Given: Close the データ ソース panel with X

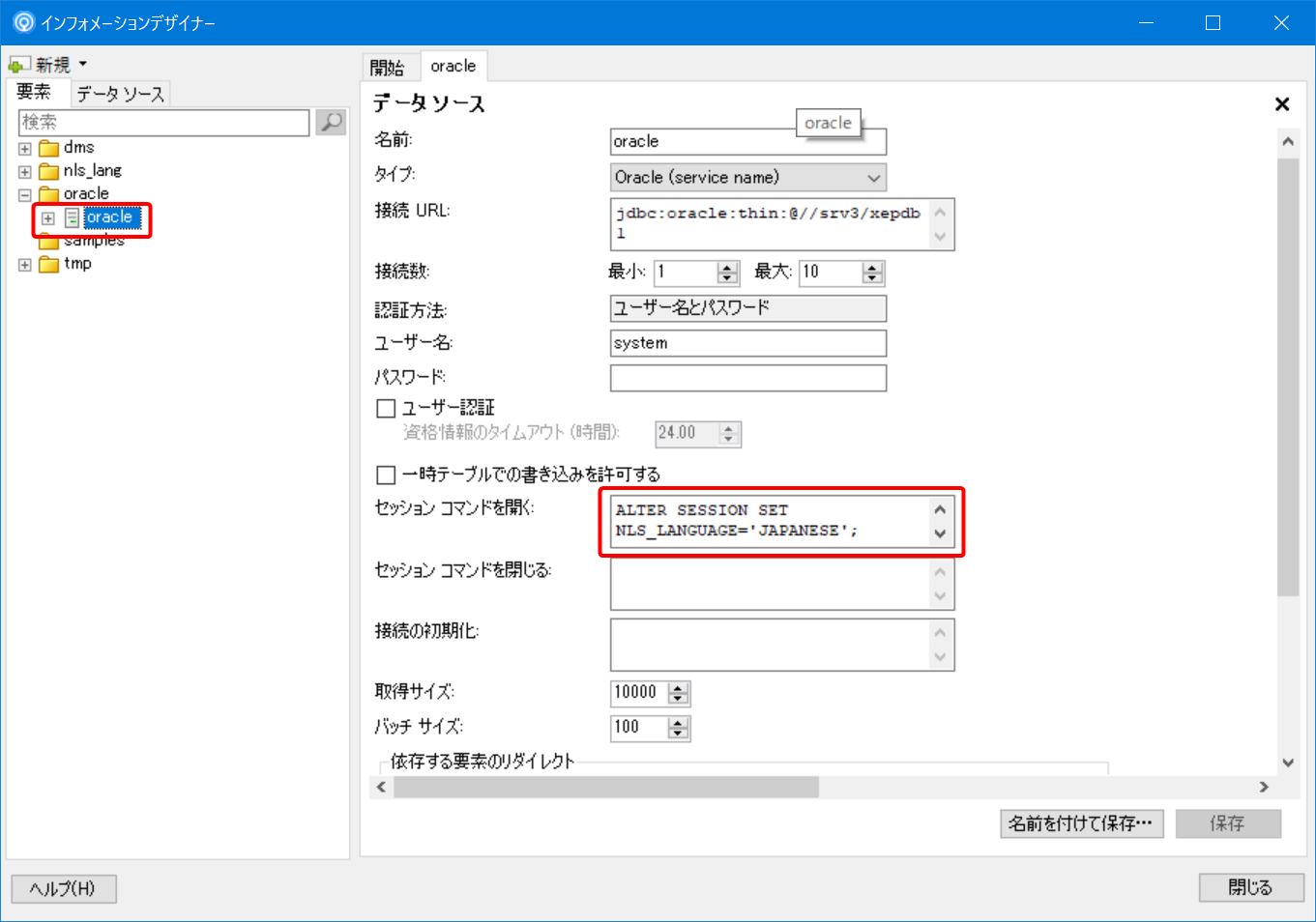Looking at the screenshot, I should pyautogui.click(x=1282, y=104).
